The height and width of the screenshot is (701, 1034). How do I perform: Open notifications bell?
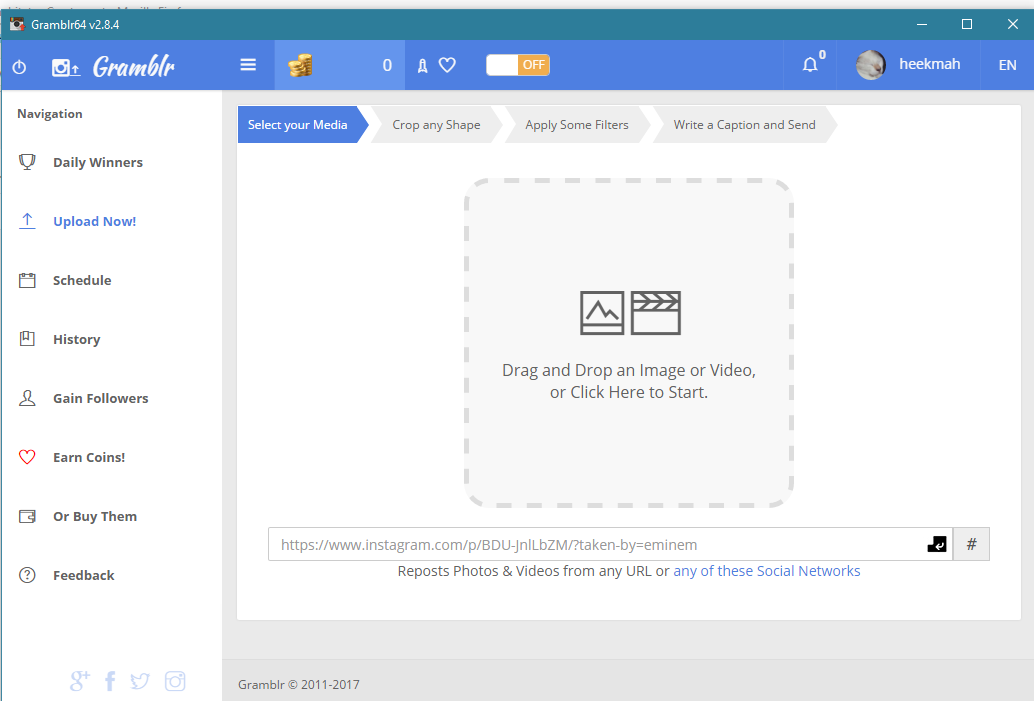[810, 65]
